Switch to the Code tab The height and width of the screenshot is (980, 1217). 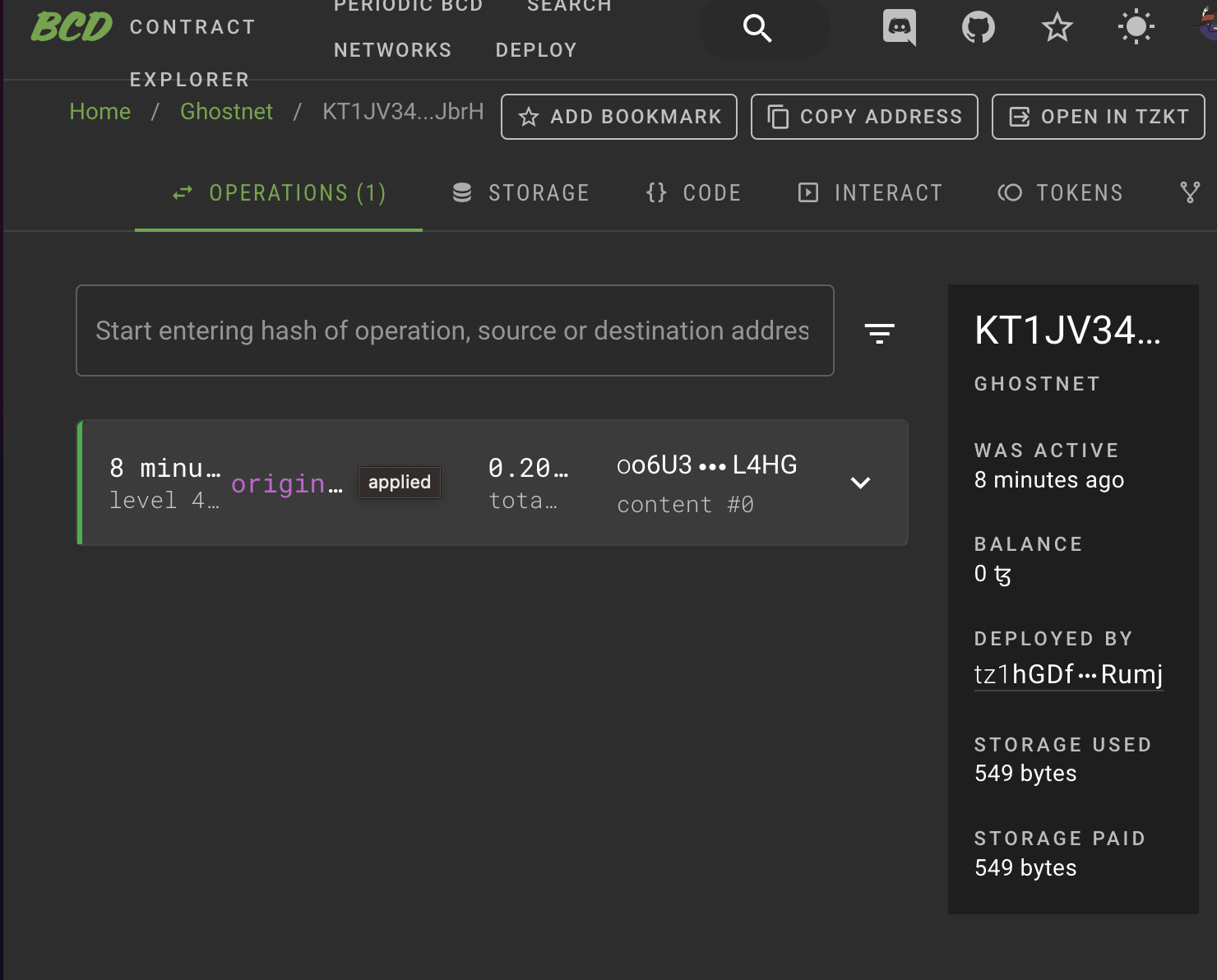(693, 192)
